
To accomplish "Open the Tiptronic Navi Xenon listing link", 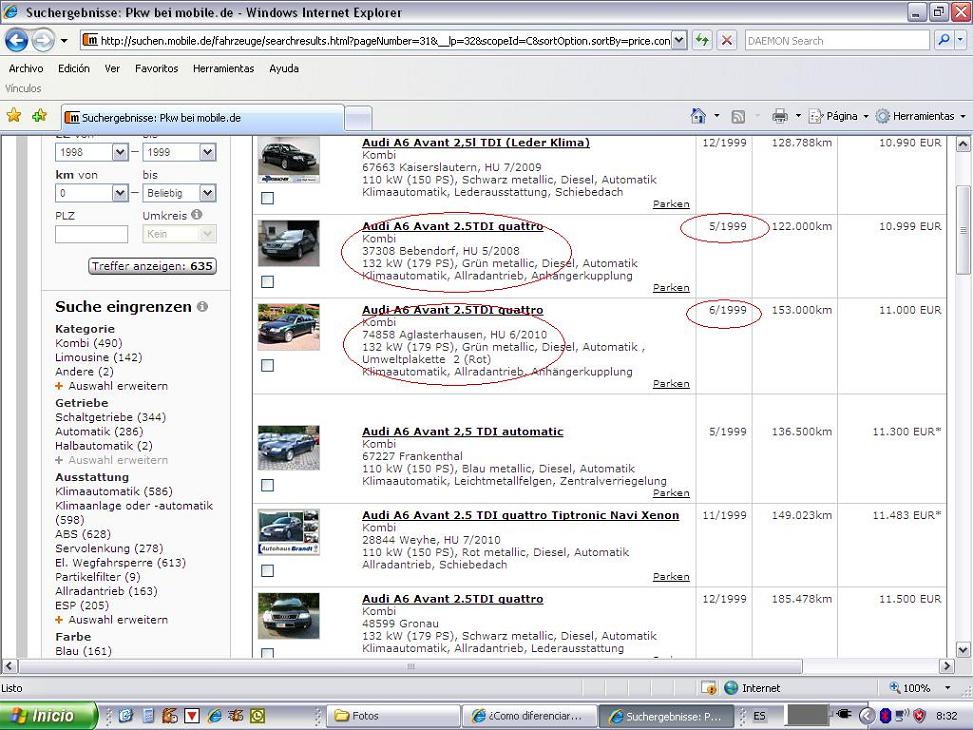I will click(521, 515).
